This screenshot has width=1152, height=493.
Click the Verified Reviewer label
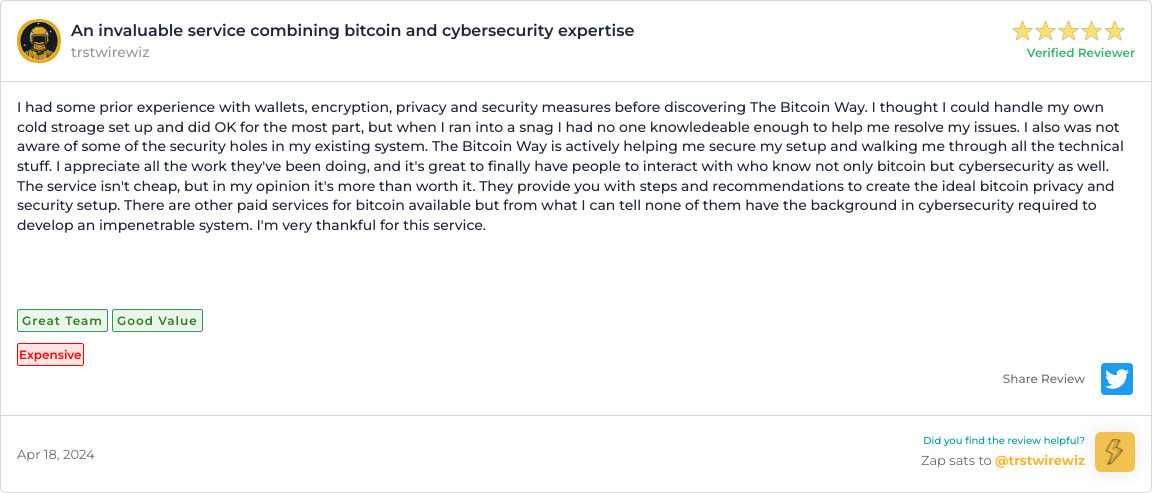pyautogui.click(x=1080, y=53)
